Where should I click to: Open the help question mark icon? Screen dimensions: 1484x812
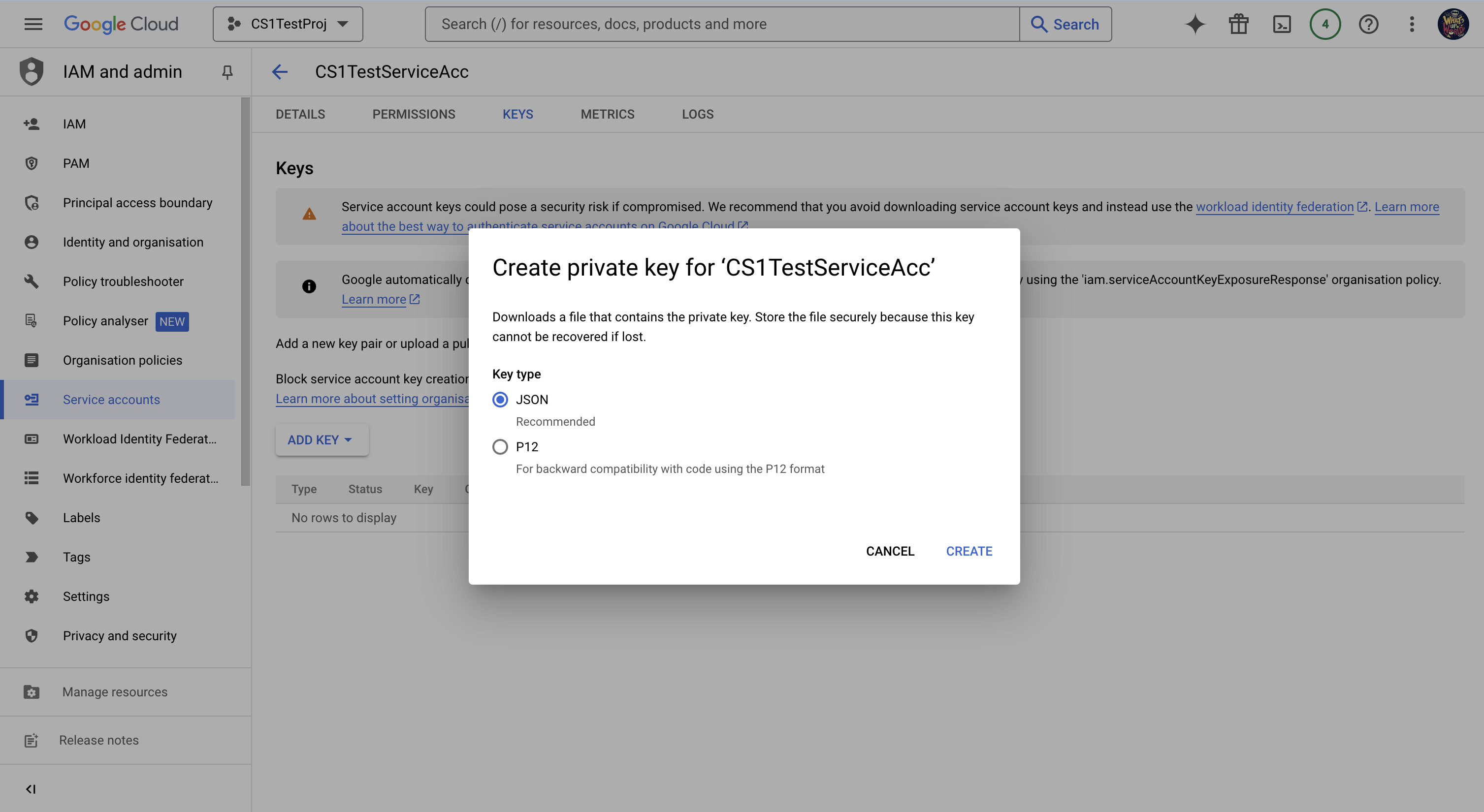(x=1368, y=24)
